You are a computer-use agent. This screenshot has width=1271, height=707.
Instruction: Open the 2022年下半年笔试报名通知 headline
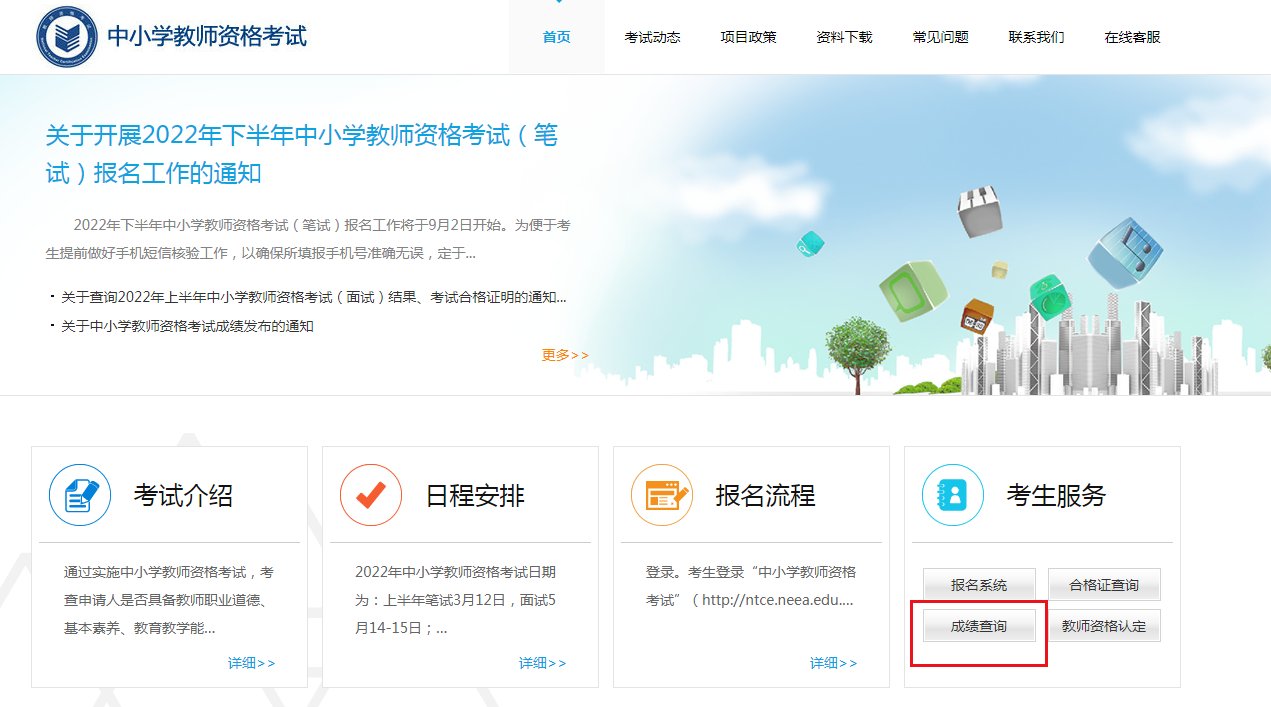pos(302,153)
